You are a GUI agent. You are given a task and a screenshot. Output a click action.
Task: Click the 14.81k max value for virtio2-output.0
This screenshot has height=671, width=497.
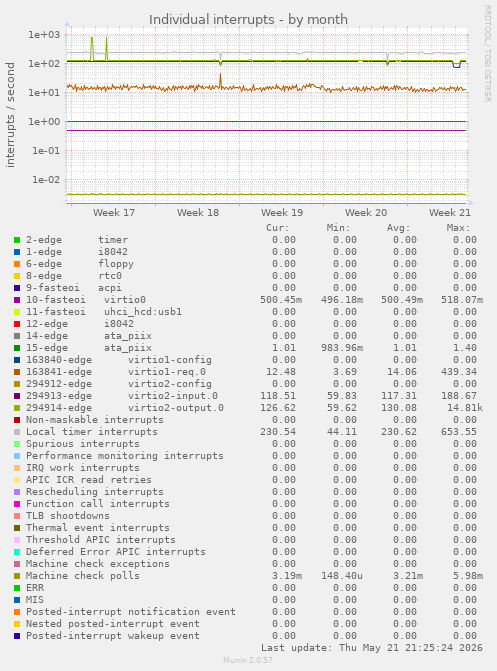coord(465,408)
